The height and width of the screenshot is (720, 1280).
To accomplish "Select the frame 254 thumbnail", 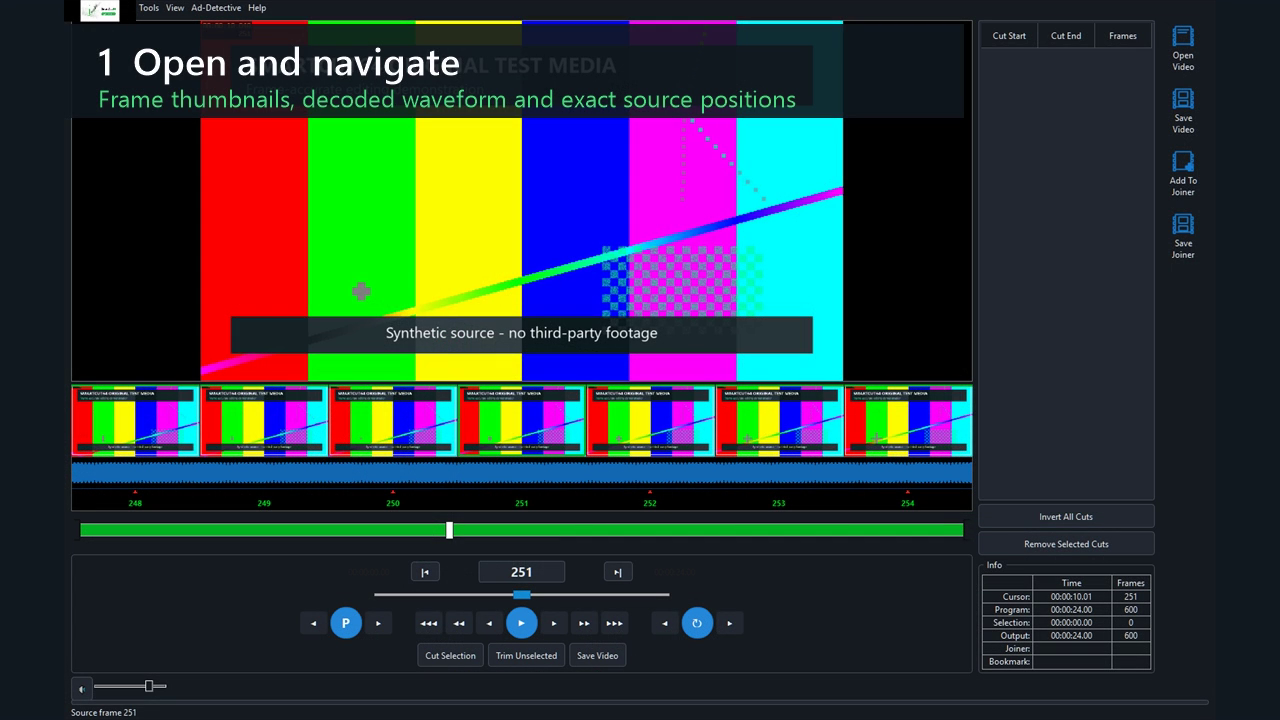I will click(x=908, y=421).
